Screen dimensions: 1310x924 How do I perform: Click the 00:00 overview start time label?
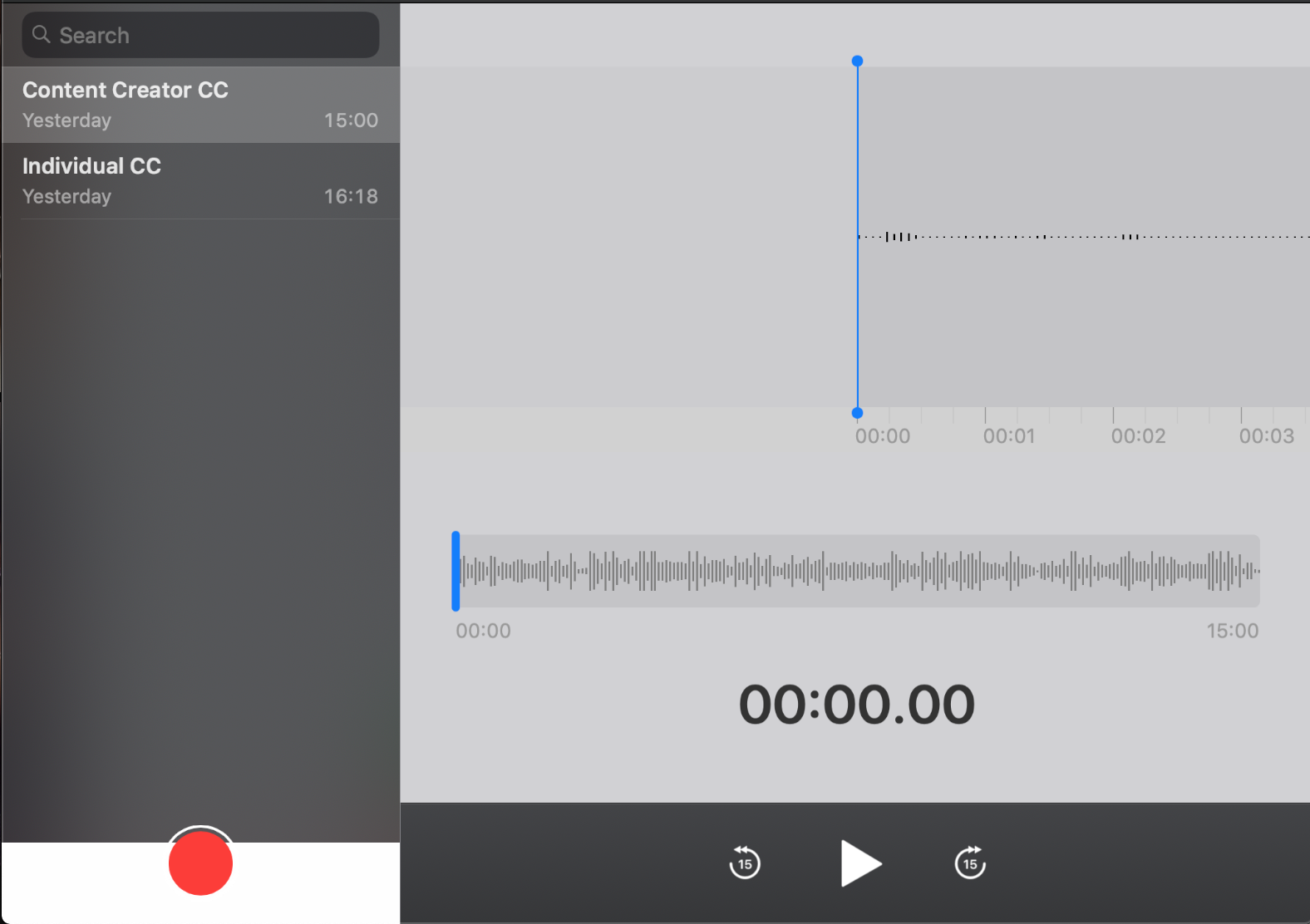pyautogui.click(x=483, y=631)
